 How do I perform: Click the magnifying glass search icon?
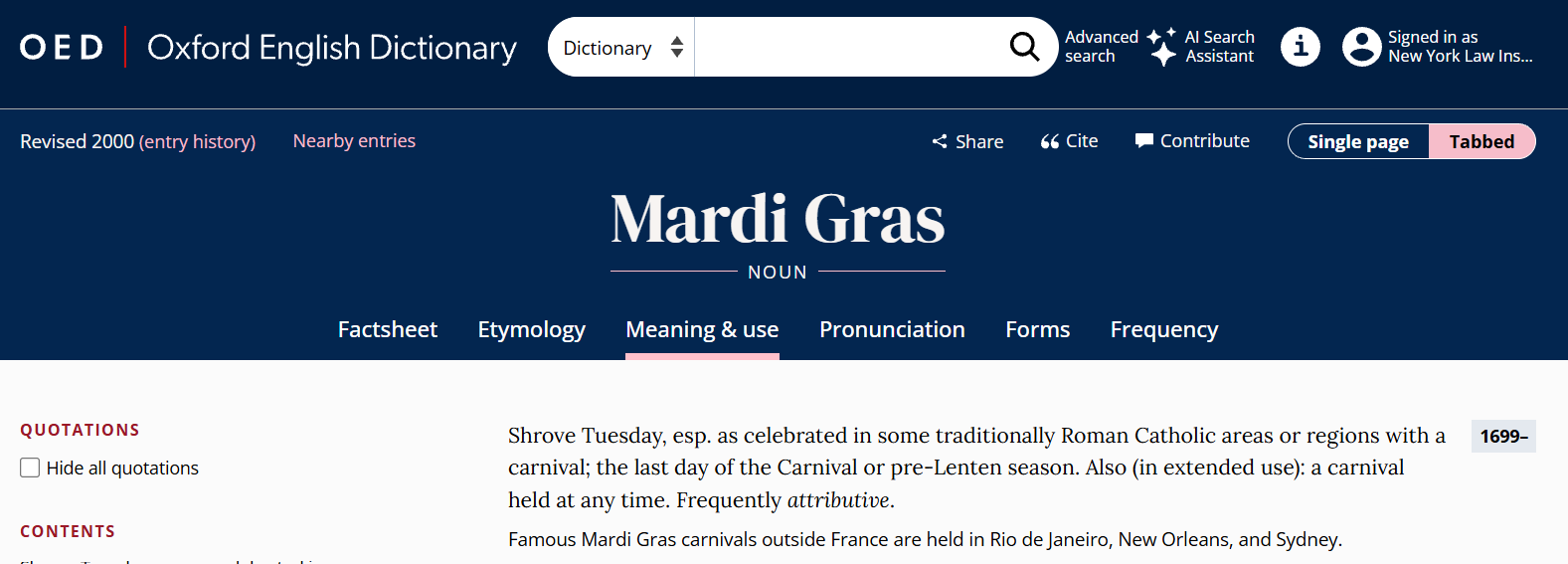pyautogui.click(x=1024, y=47)
